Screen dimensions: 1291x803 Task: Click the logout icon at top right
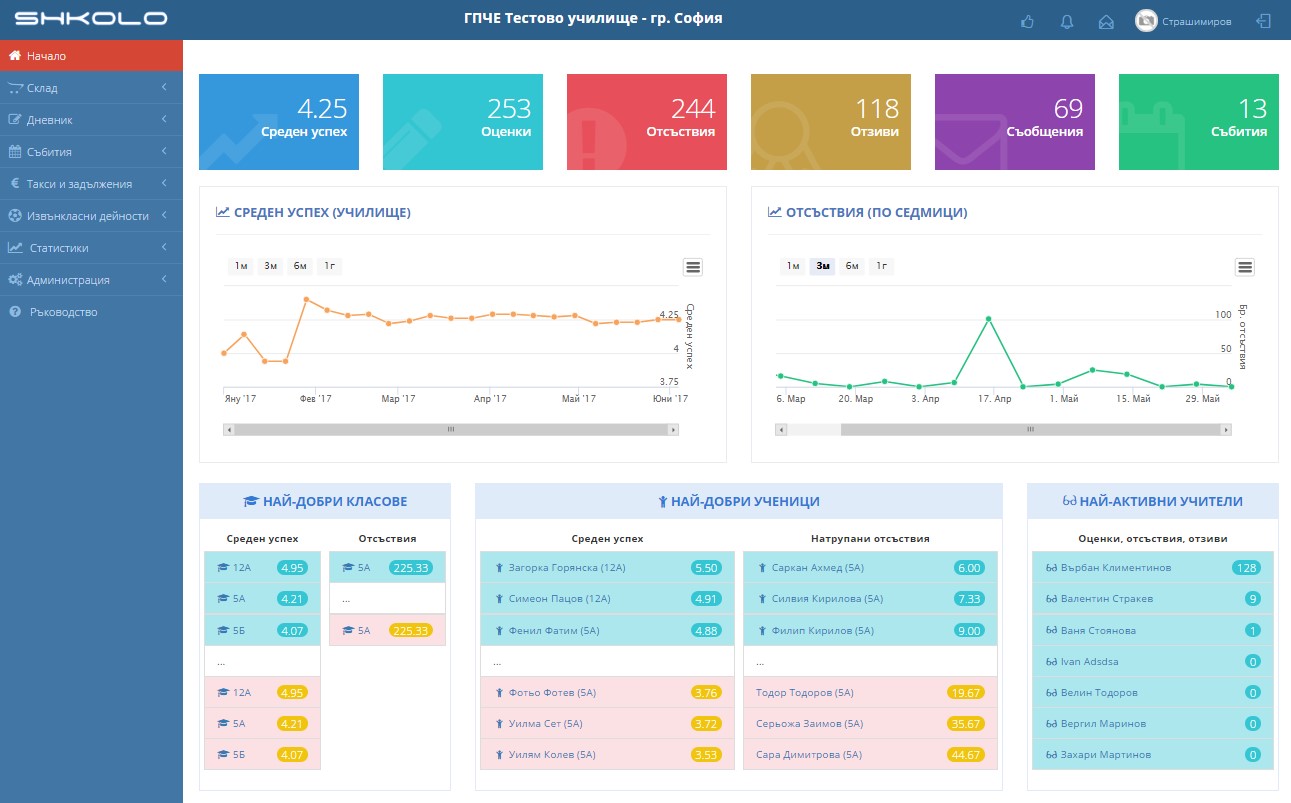click(x=1264, y=21)
